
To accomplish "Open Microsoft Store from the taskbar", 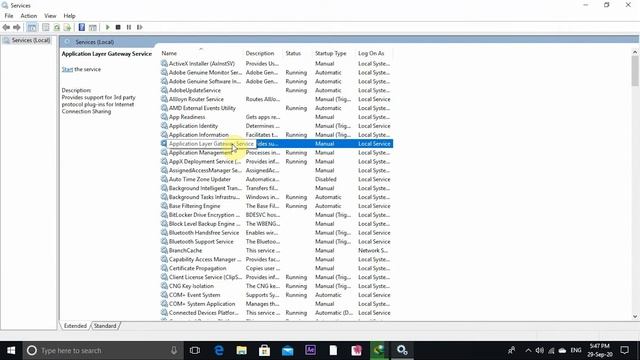I will pyautogui.click(x=264, y=351).
